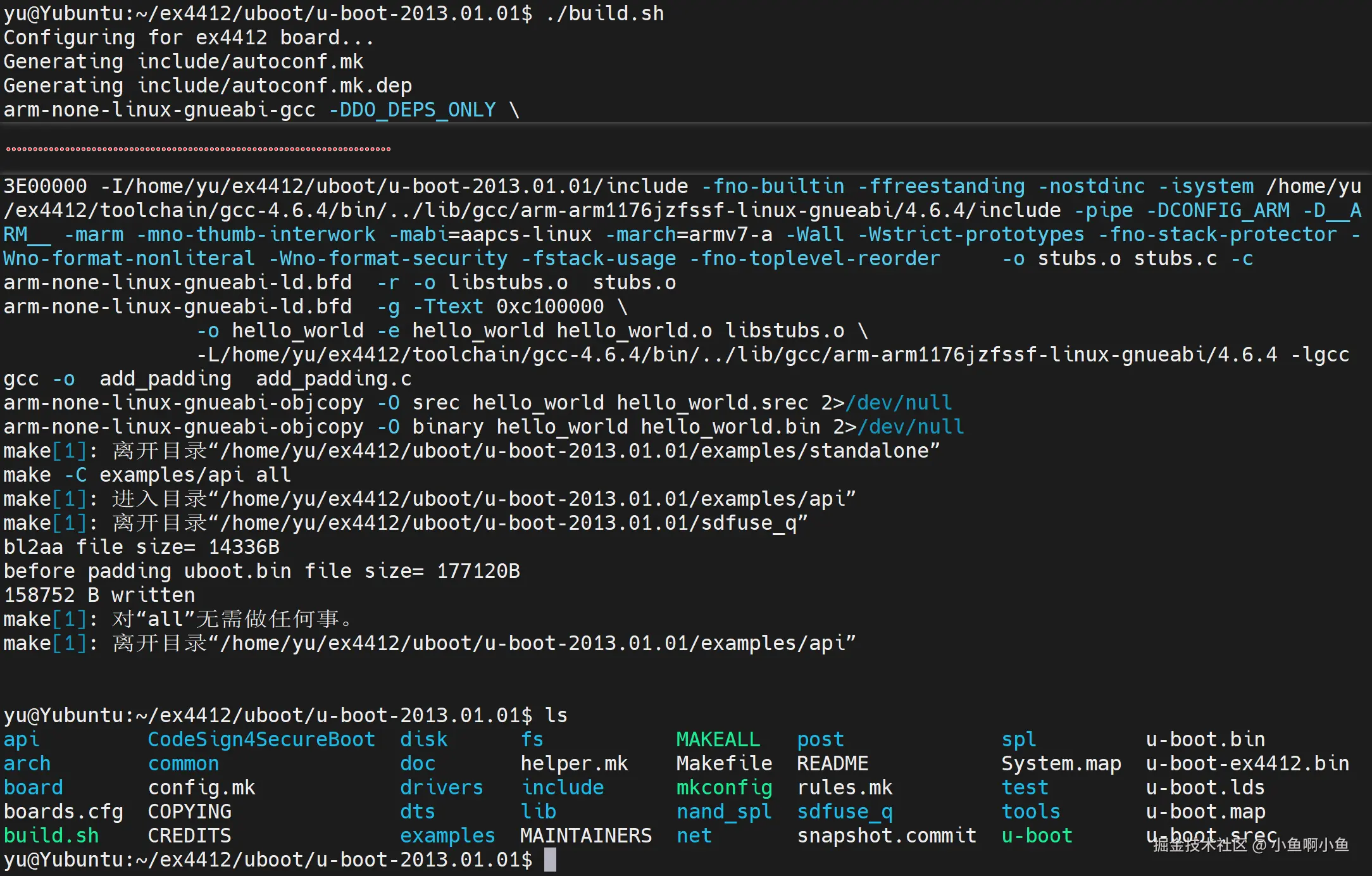Viewport: 1372px width, 876px height.
Task: Click the tools directory in listing
Action: (x=1030, y=811)
